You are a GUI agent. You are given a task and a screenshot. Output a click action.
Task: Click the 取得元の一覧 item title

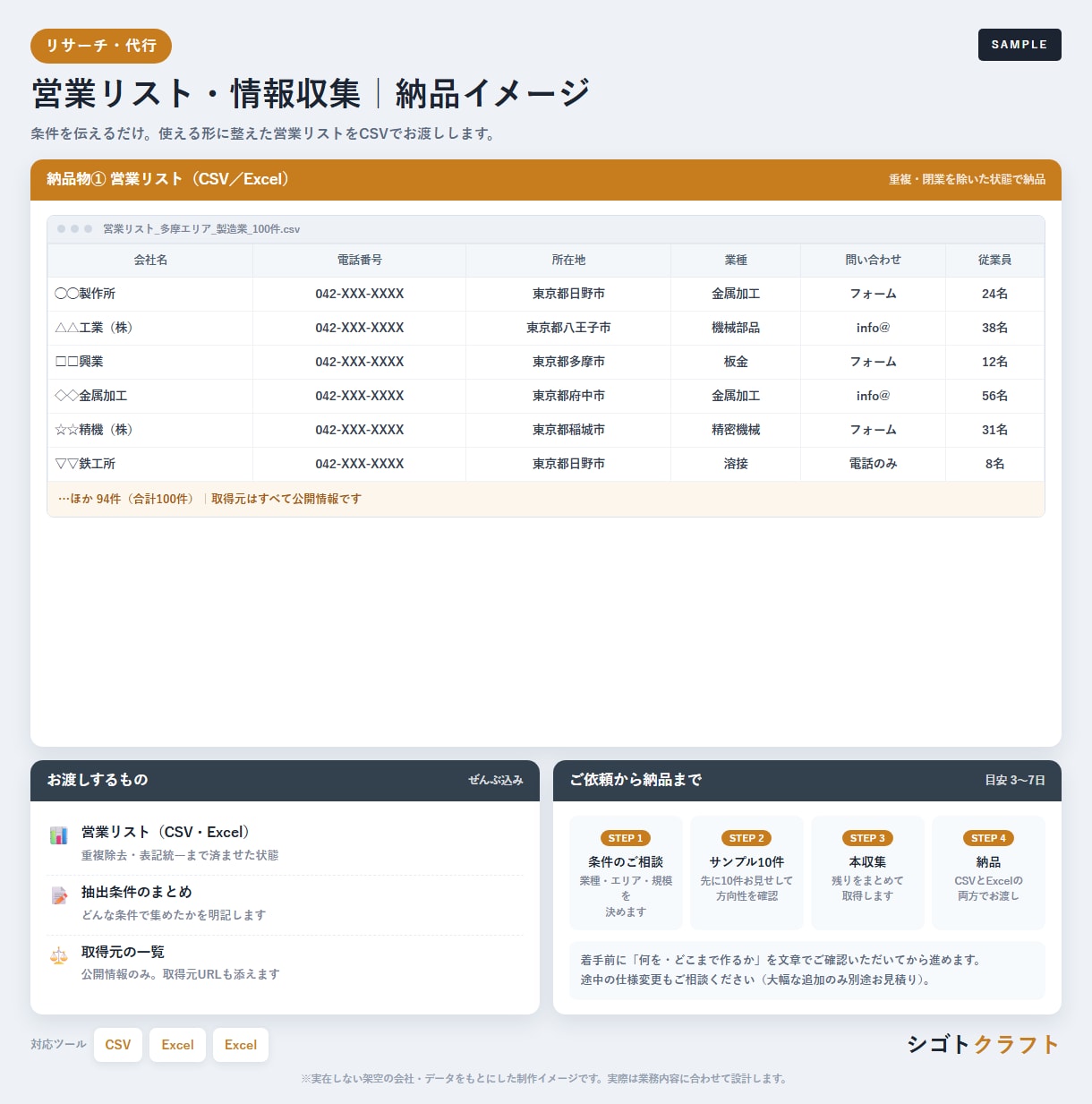coord(123,952)
